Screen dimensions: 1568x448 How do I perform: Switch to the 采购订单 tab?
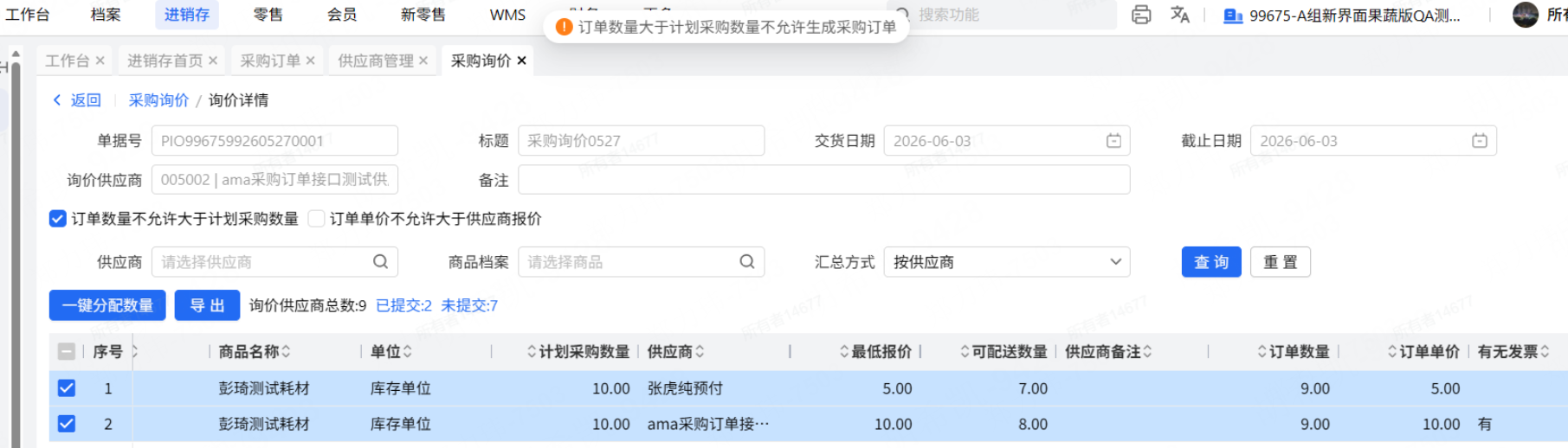[x=270, y=61]
